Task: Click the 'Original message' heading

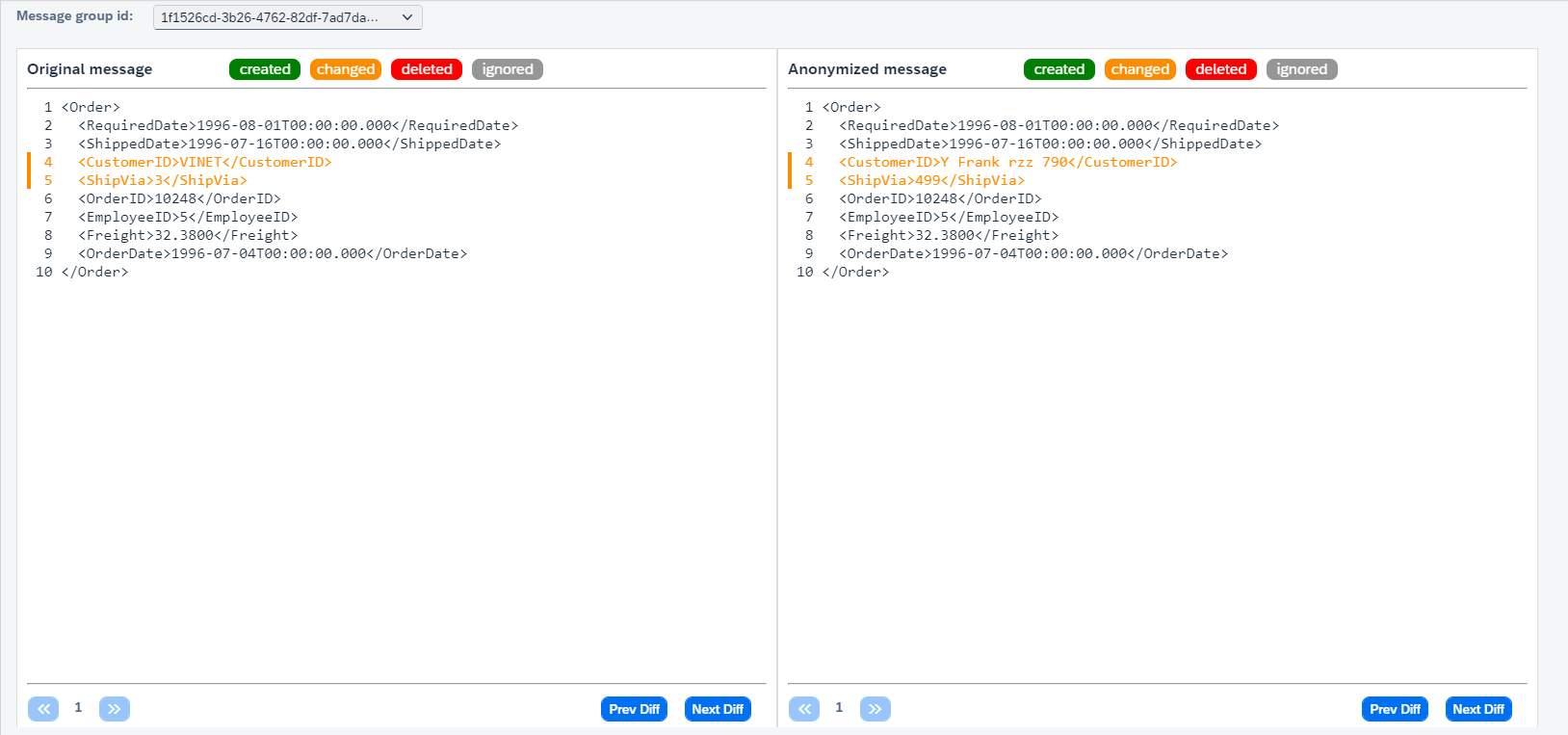Action: tap(90, 69)
